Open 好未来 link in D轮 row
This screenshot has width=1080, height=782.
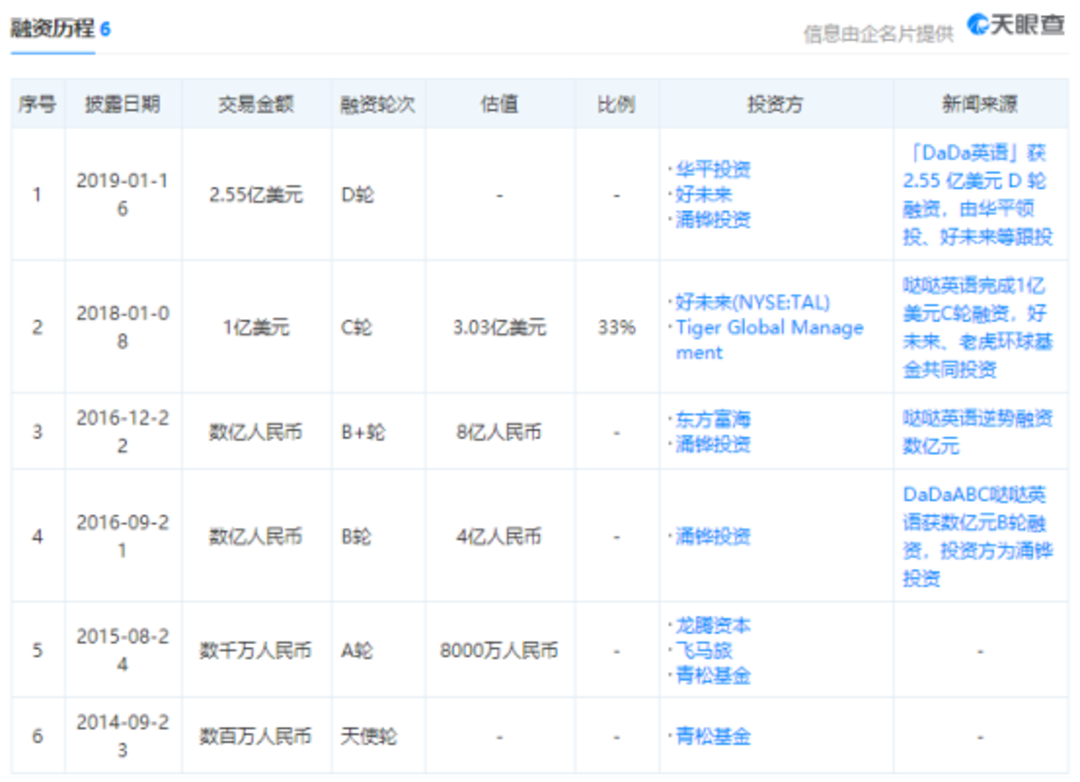(703, 194)
